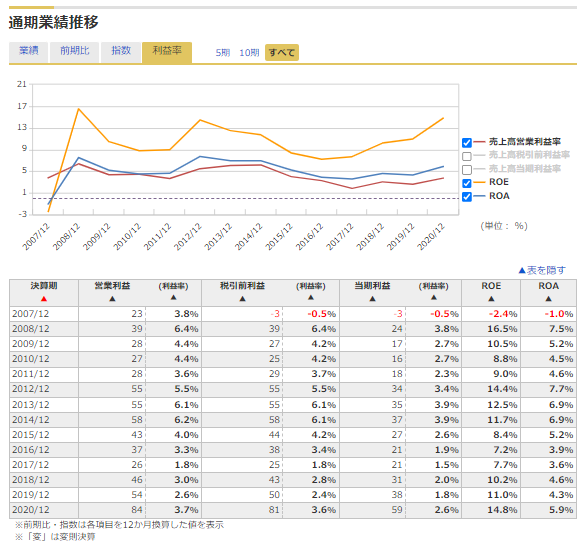Sort by 営業利益 利益率 arrow
This screenshot has height=545, width=583.
173,297
